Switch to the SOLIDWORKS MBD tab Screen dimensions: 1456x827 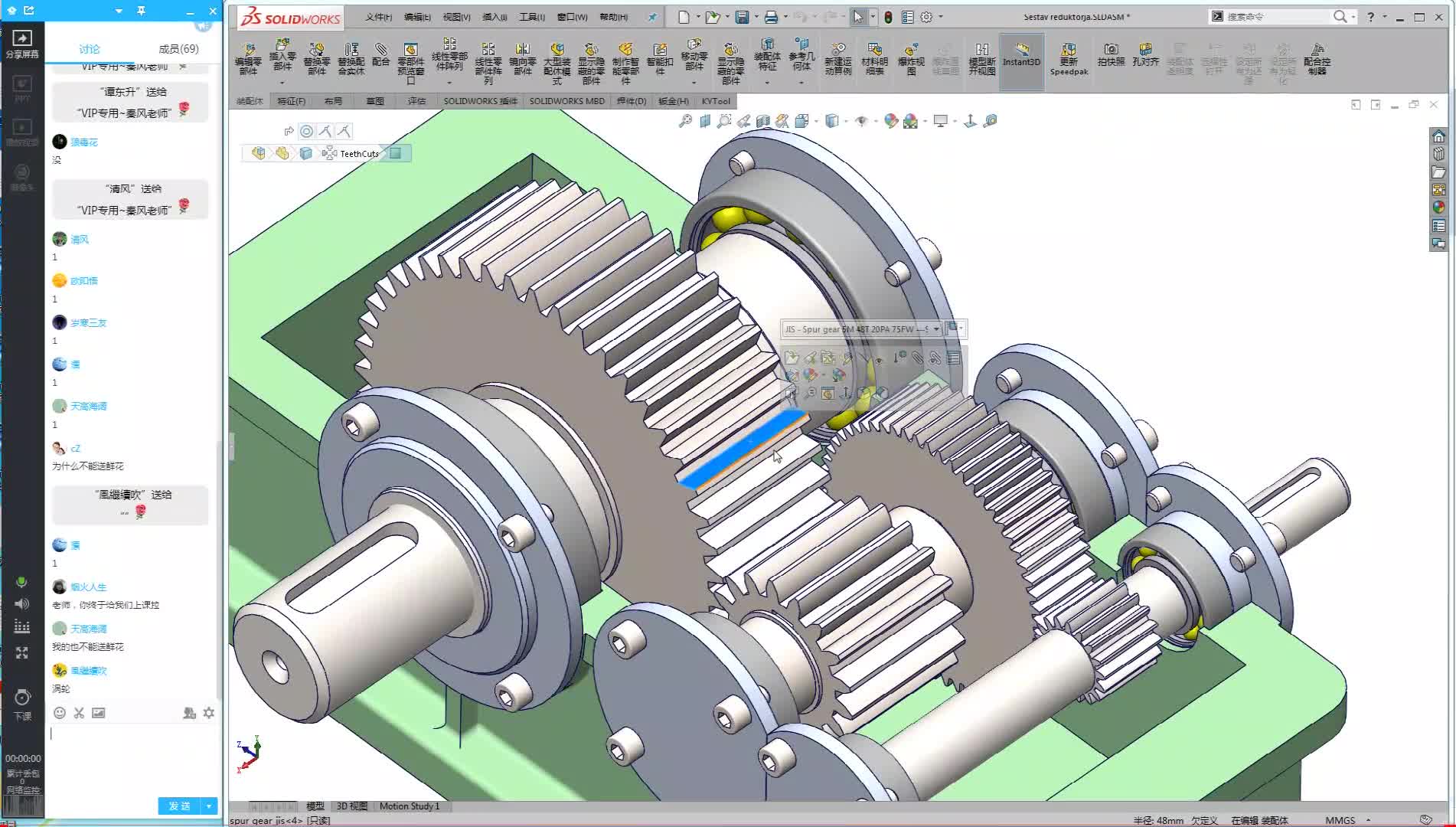point(566,100)
